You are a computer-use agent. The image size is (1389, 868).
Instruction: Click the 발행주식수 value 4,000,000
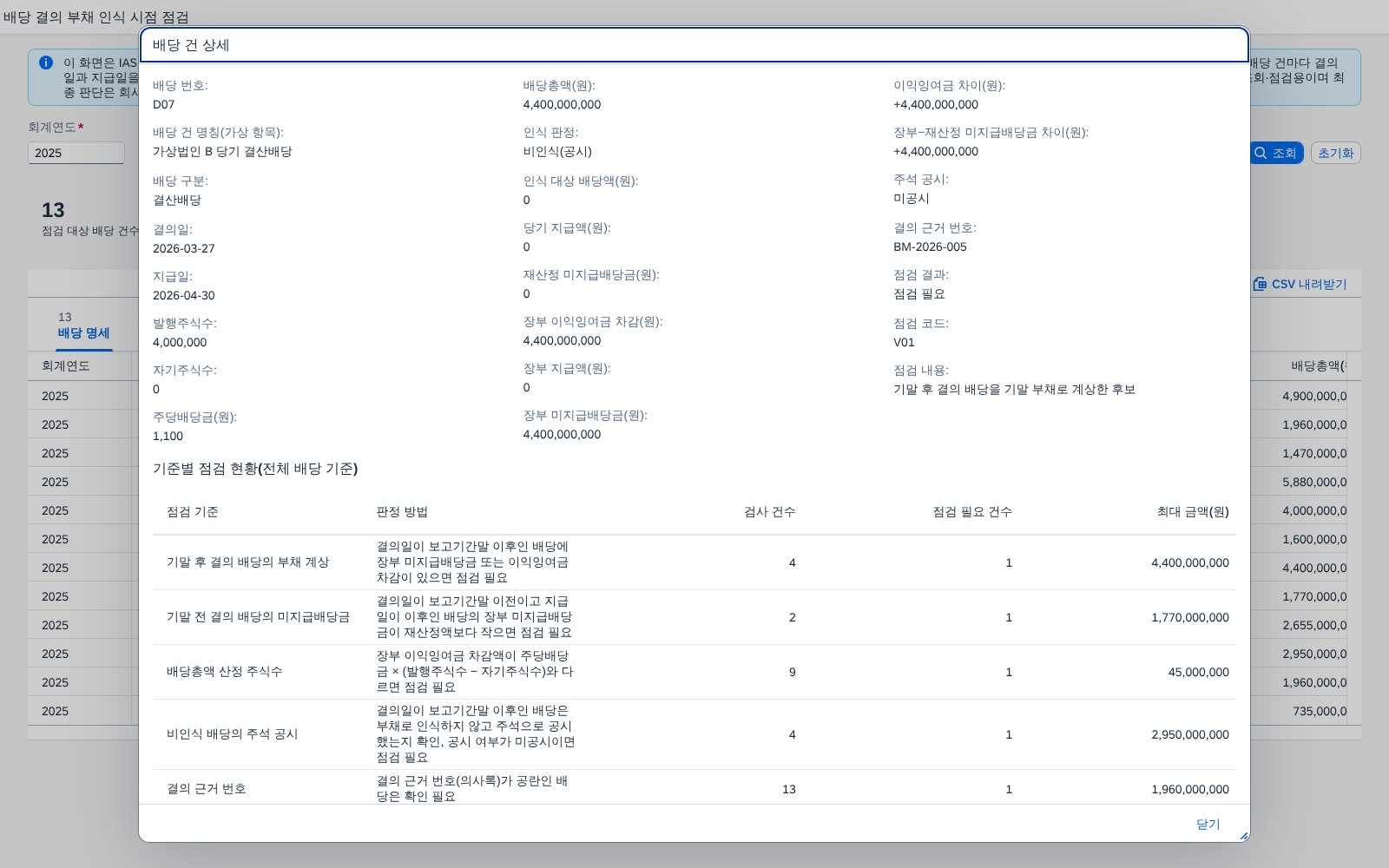tap(180, 342)
